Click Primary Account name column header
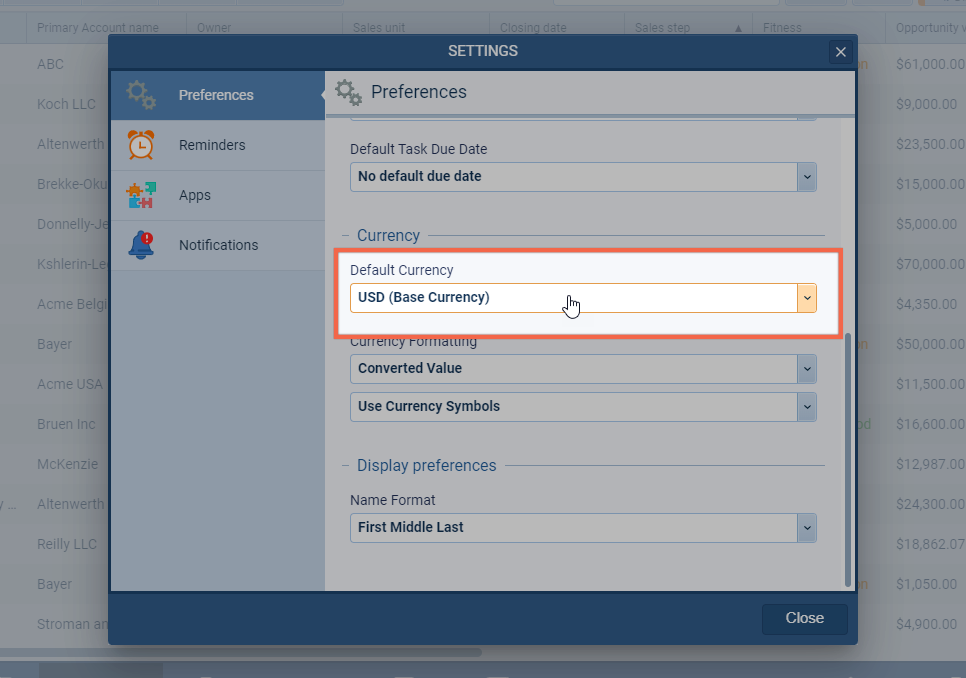This screenshot has width=966, height=678. point(106,28)
